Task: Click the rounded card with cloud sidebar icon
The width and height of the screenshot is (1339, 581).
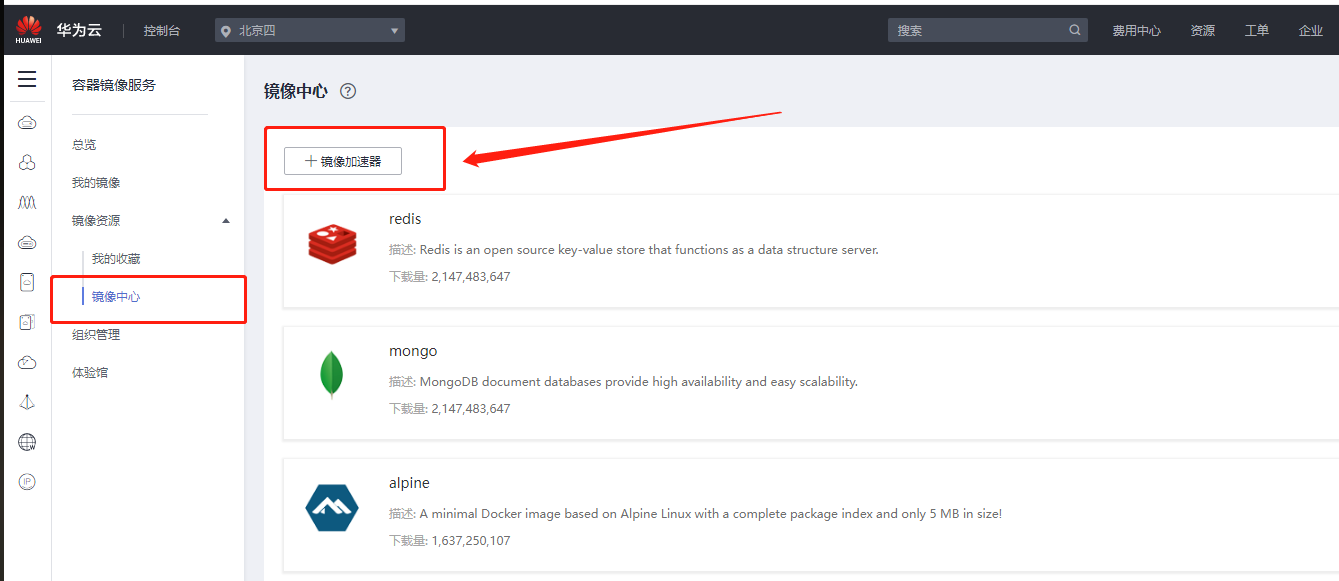Action: coord(27,282)
